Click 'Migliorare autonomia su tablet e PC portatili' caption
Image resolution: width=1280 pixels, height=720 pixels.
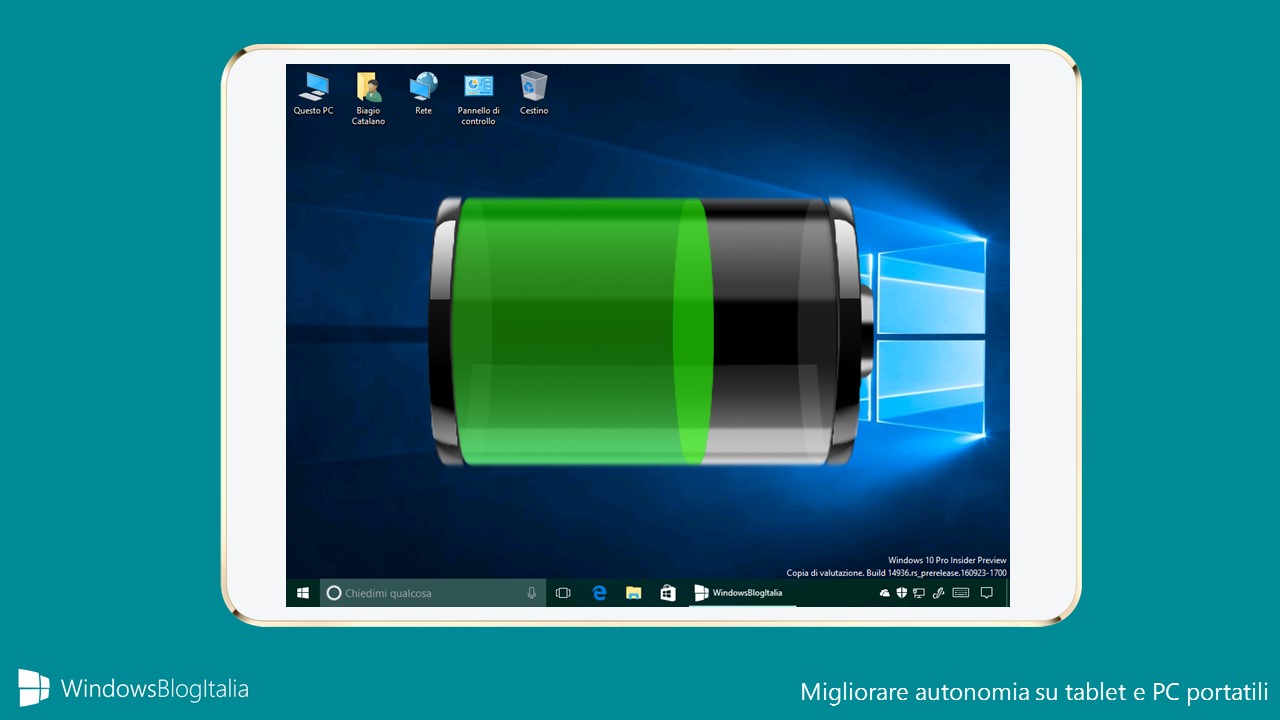[x=1034, y=691]
